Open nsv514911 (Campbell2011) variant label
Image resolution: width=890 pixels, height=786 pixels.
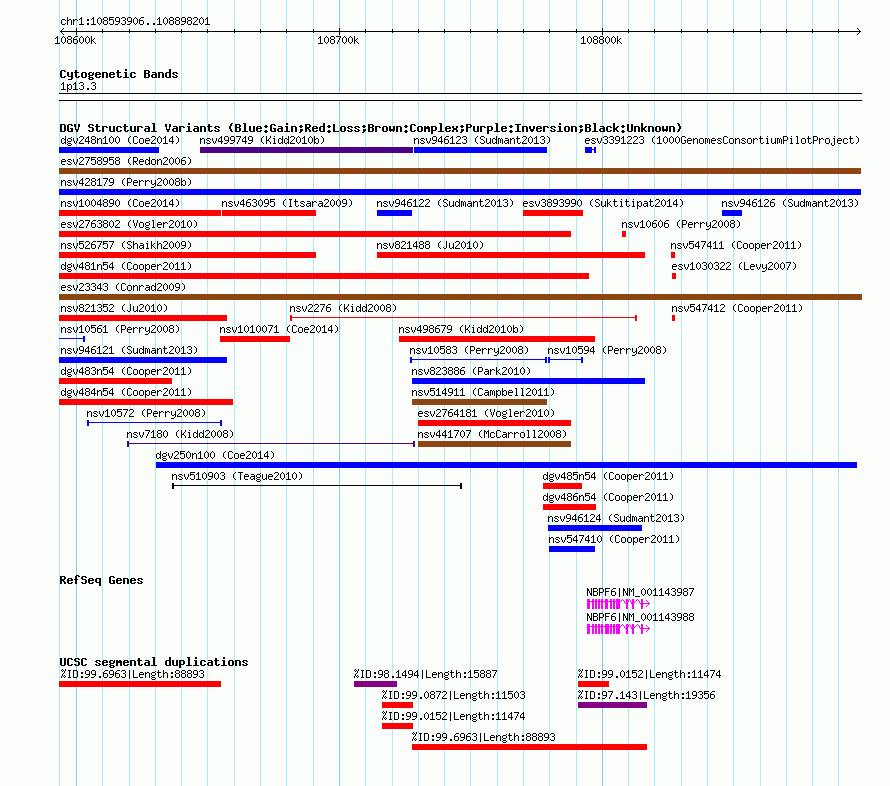483,392
